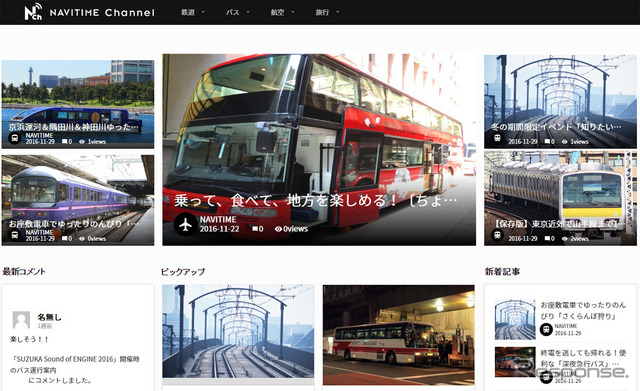Click the train icon on the purple train article
This screenshot has width=640, height=391.
15,235
